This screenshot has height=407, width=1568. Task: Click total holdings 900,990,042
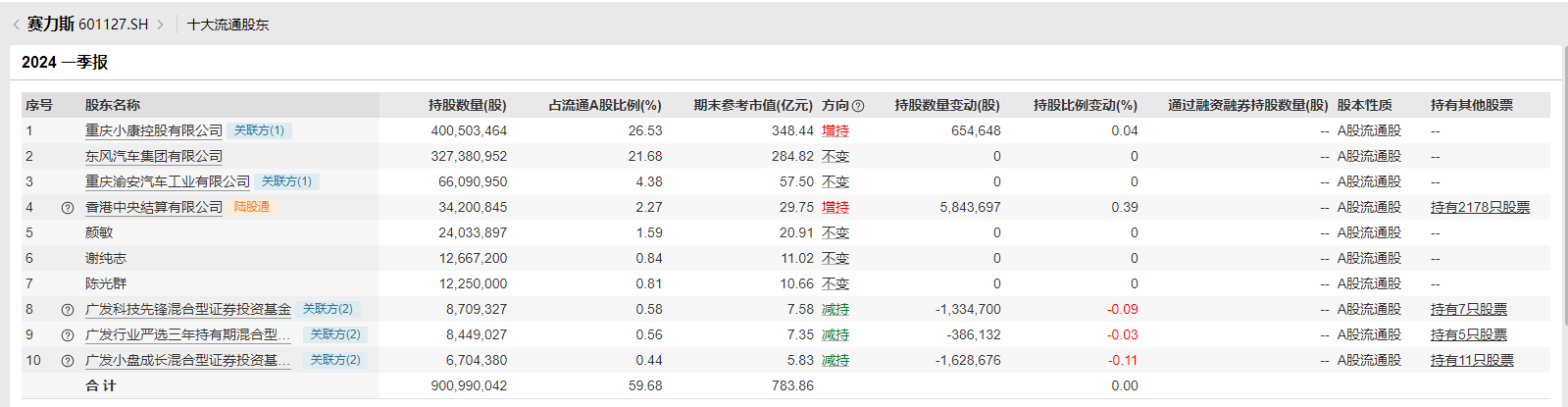point(469,385)
